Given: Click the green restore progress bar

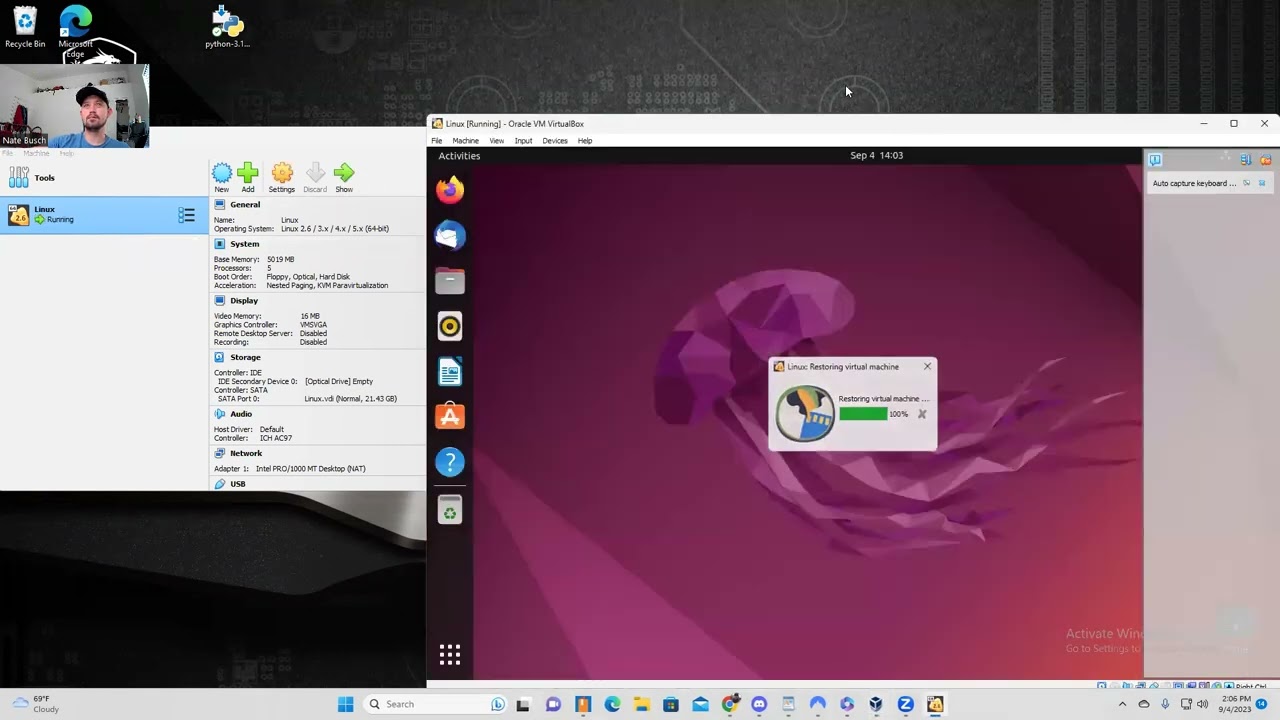Looking at the screenshot, I should click(x=863, y=414).
